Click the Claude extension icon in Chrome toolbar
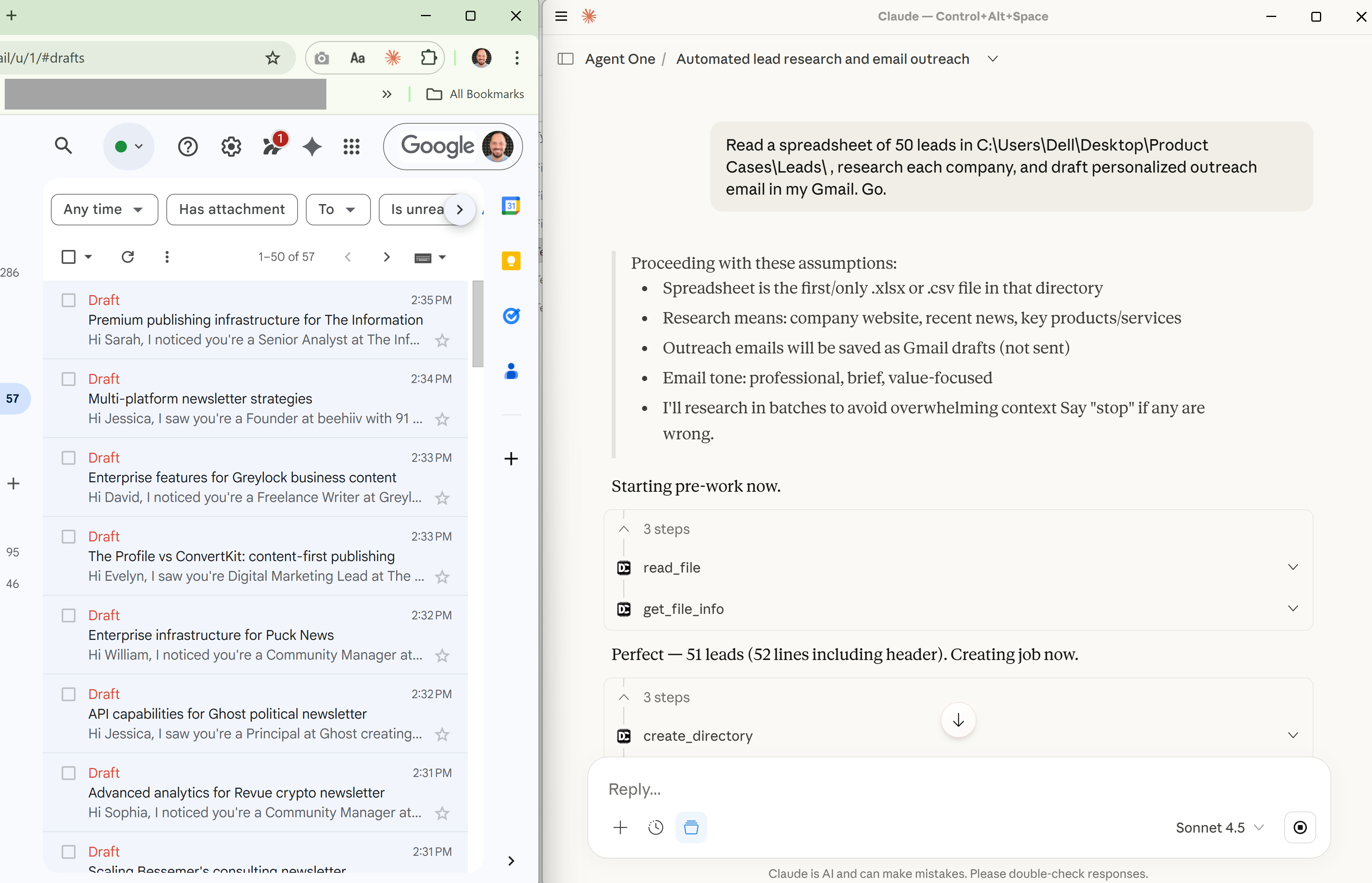This screenshot has height=883, width=1372. [393, 58]
